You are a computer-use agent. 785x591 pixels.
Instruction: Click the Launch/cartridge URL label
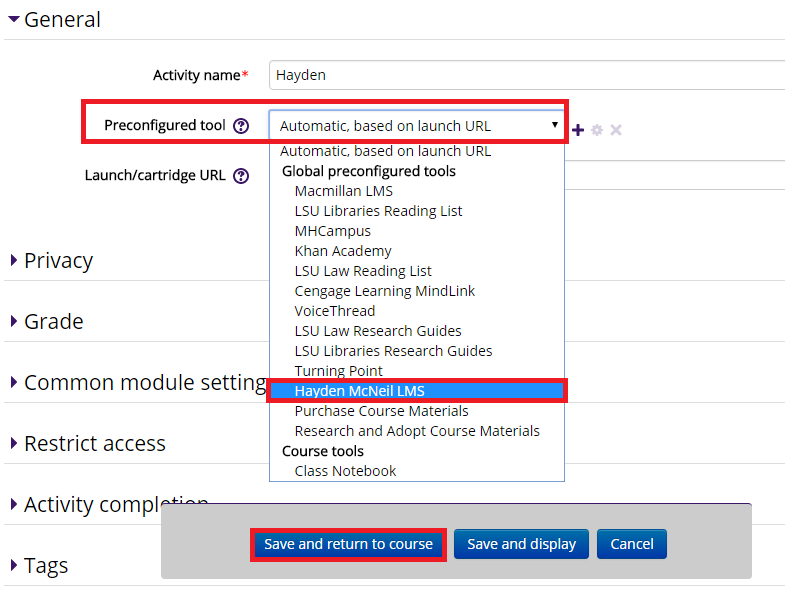click(155, 175)
